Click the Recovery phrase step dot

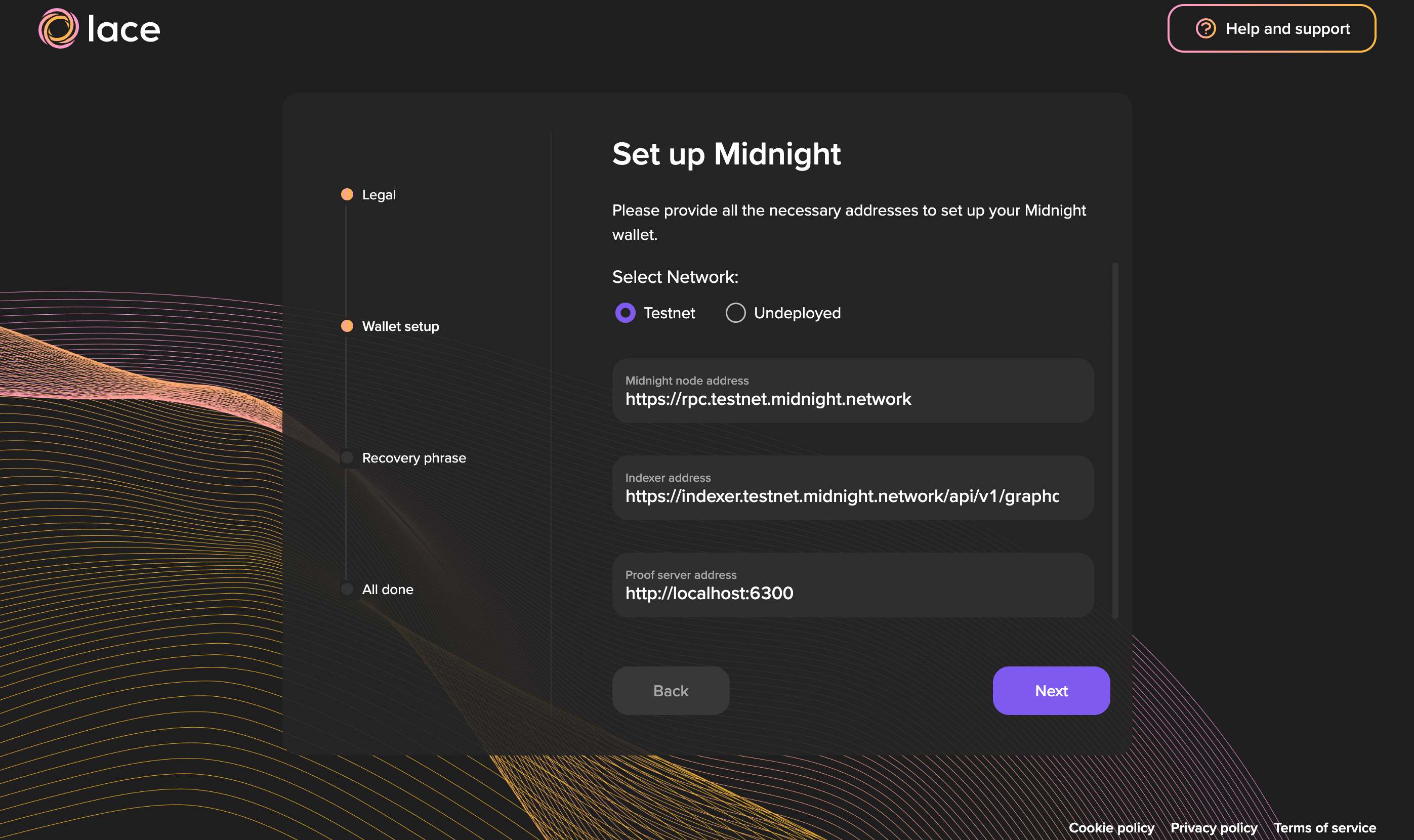[347, 457]
